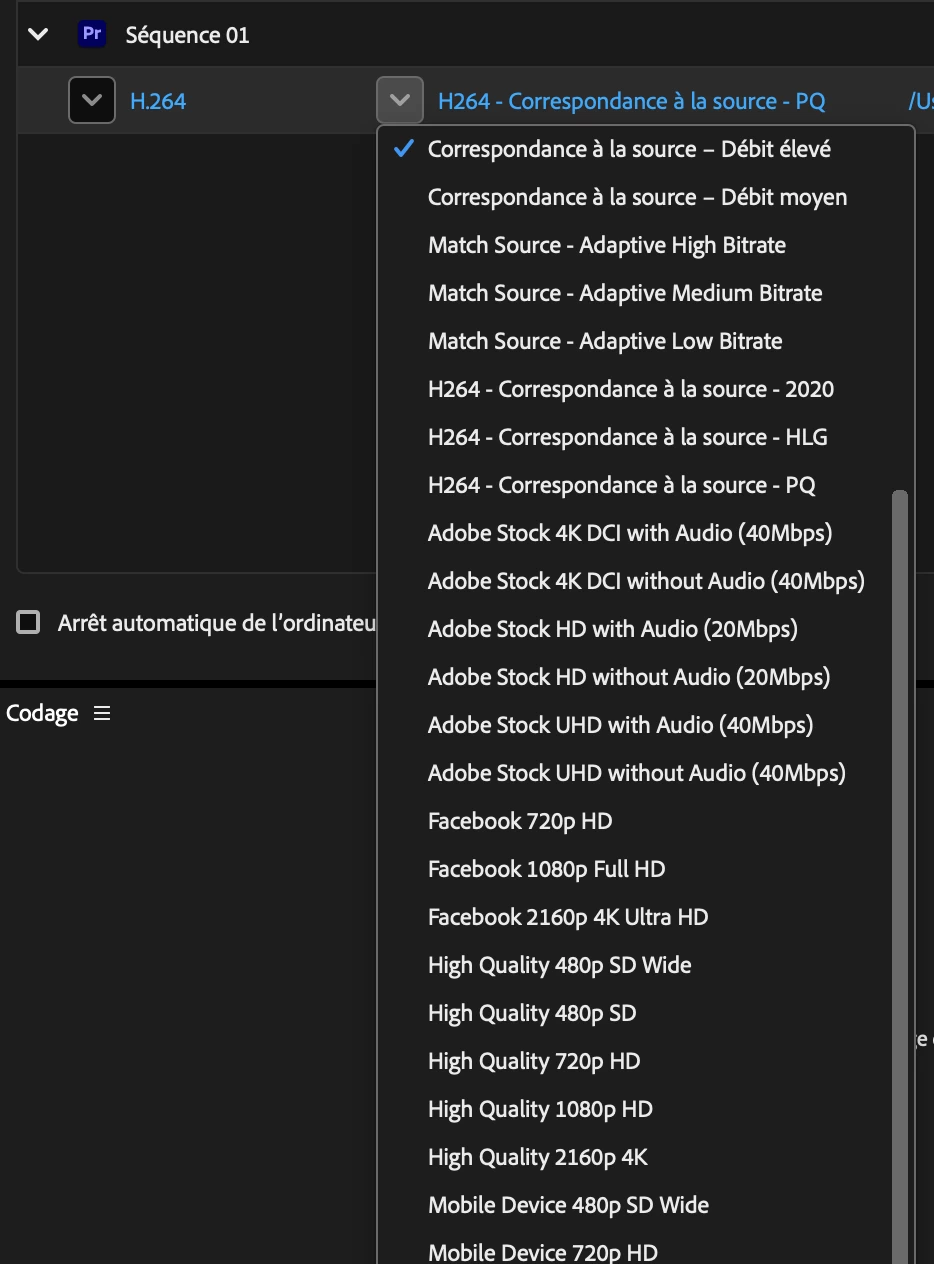Click the H264 - Correspondance à la source - PQ preset link
The height and width of the screenshot is (1264, 934).
point(632,101)
